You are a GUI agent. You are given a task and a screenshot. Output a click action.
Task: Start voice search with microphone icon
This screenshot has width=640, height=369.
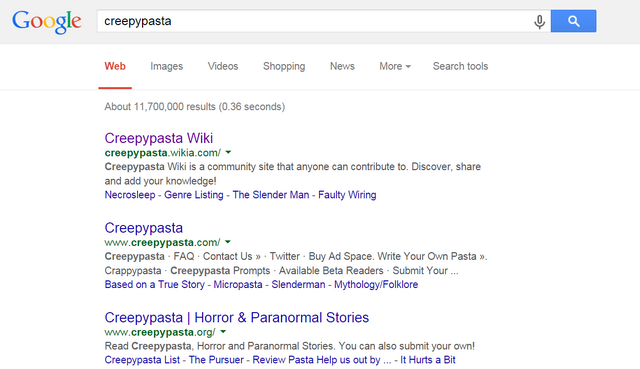[x=540, y=21]
